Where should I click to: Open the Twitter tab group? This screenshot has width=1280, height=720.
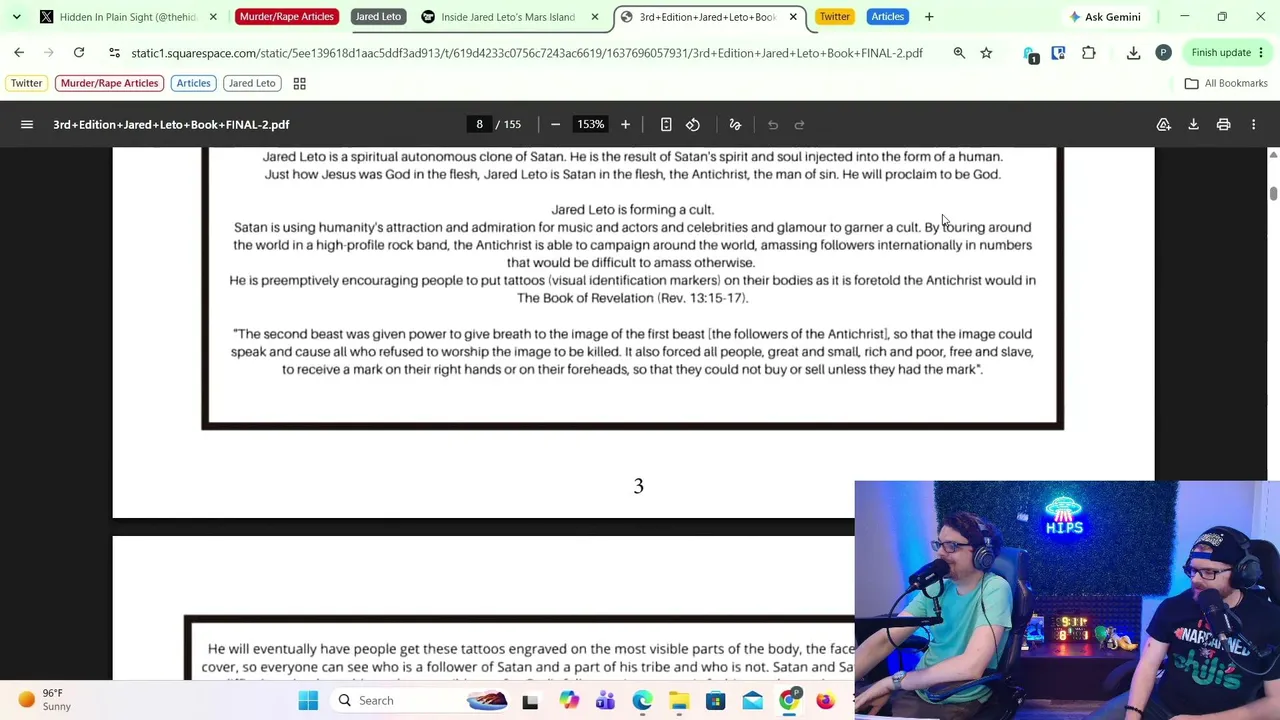click(x=834, y=17)
